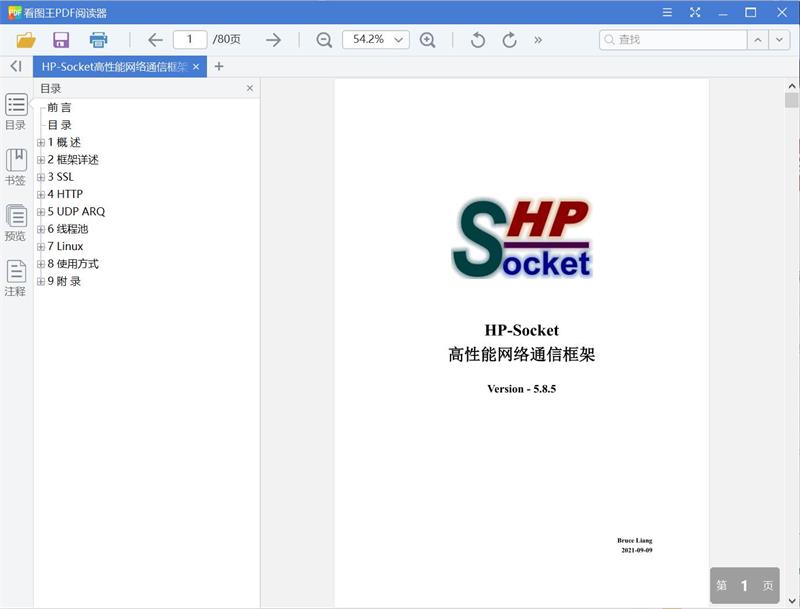
Task: Select 8 使用方式 outline entry
Action: coord(73,264)
